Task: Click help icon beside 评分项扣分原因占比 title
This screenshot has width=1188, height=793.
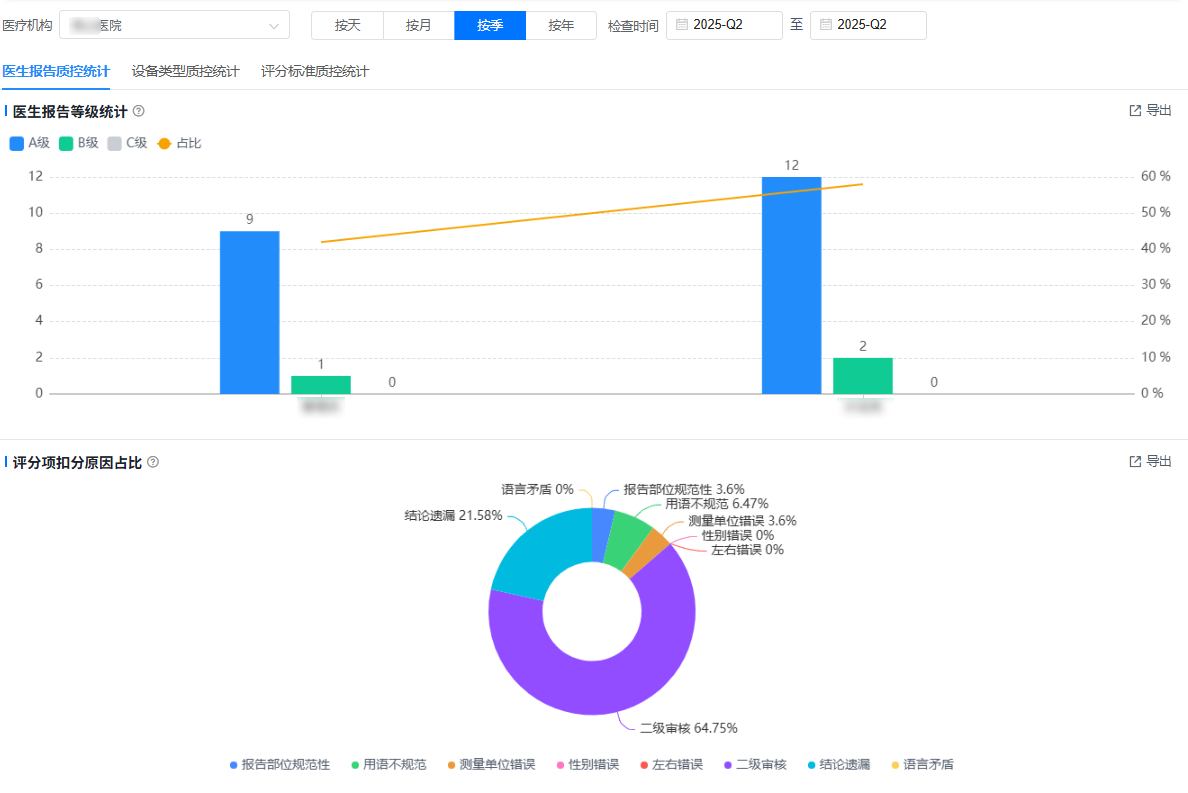Action: pyautogui.click(x=153, y=462)
